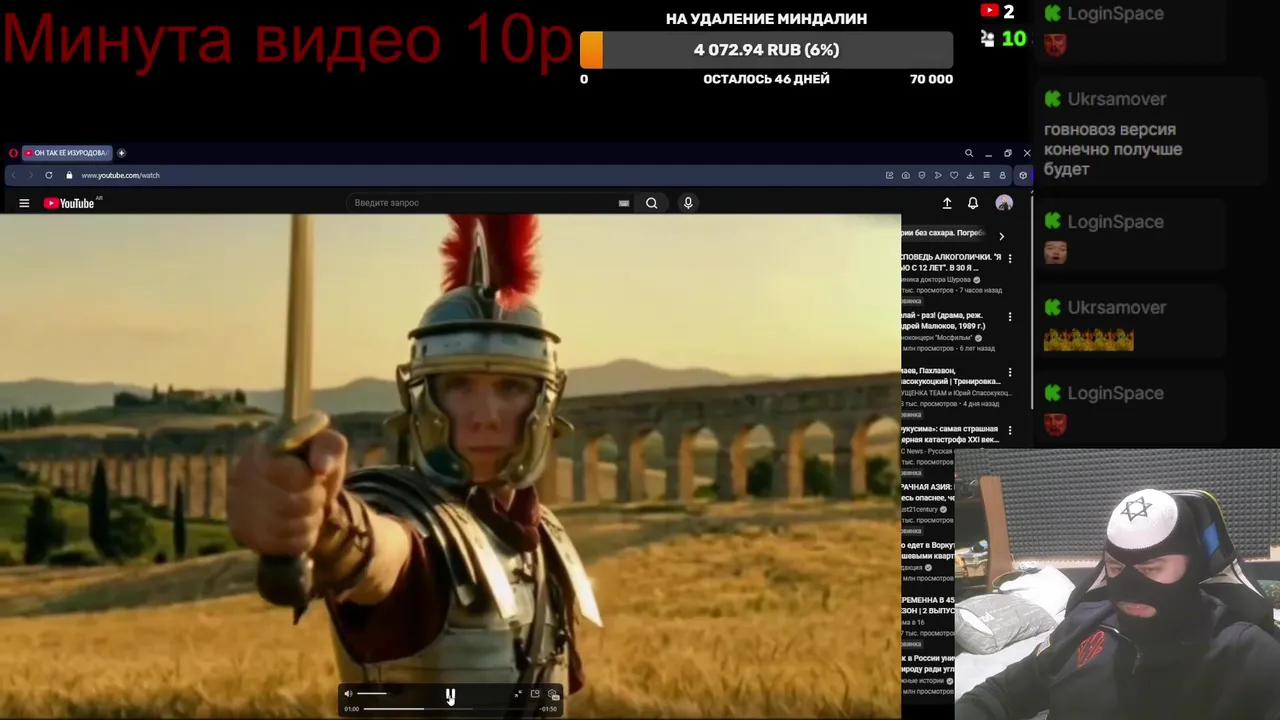Click the site lock icon in address bar
The height and width of the screenshot is (720, 1280).
[69, 175]
